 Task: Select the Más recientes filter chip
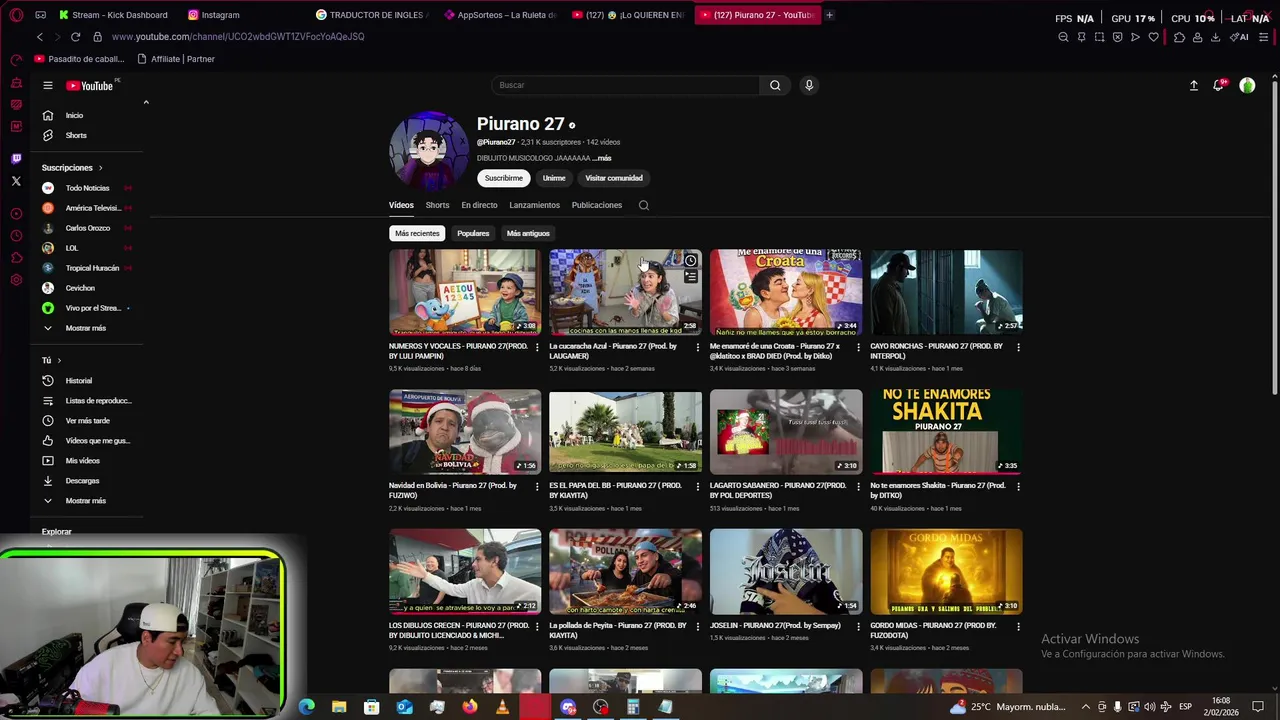(417, 233)
